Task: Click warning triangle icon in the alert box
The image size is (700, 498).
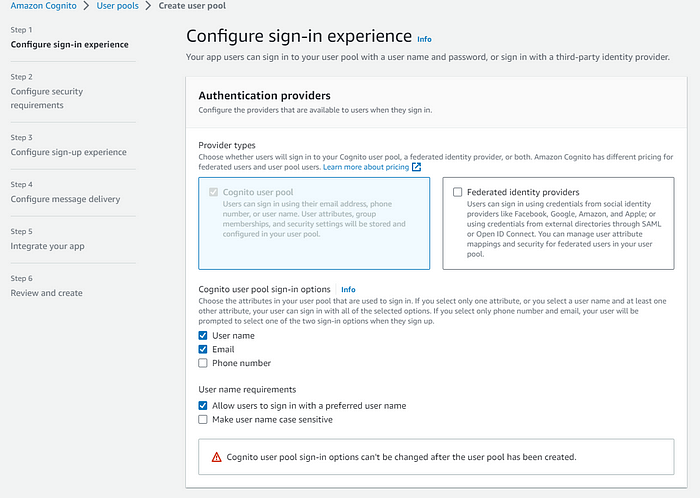Action: coord(216,457)
